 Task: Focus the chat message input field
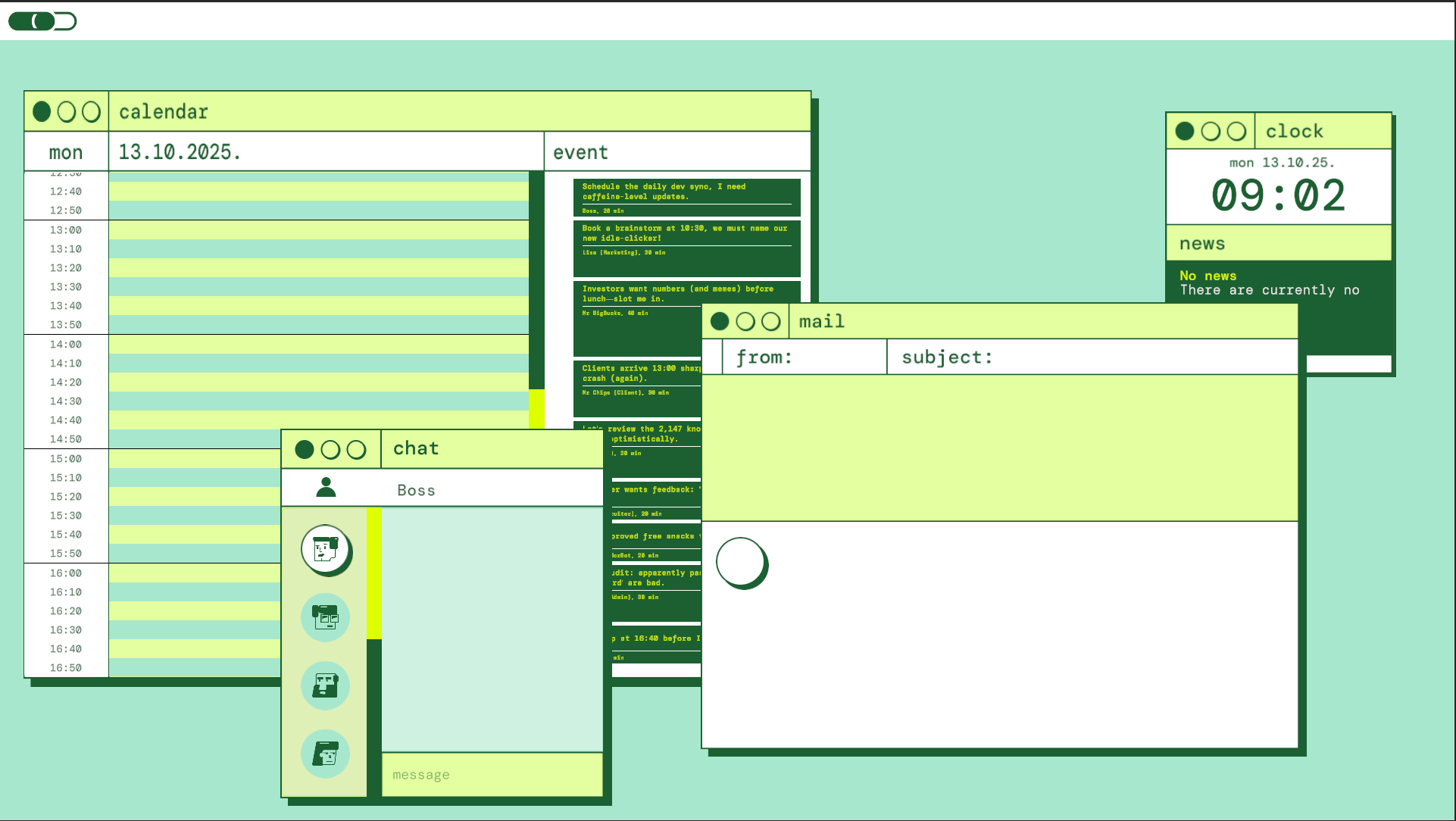point(492,775)
